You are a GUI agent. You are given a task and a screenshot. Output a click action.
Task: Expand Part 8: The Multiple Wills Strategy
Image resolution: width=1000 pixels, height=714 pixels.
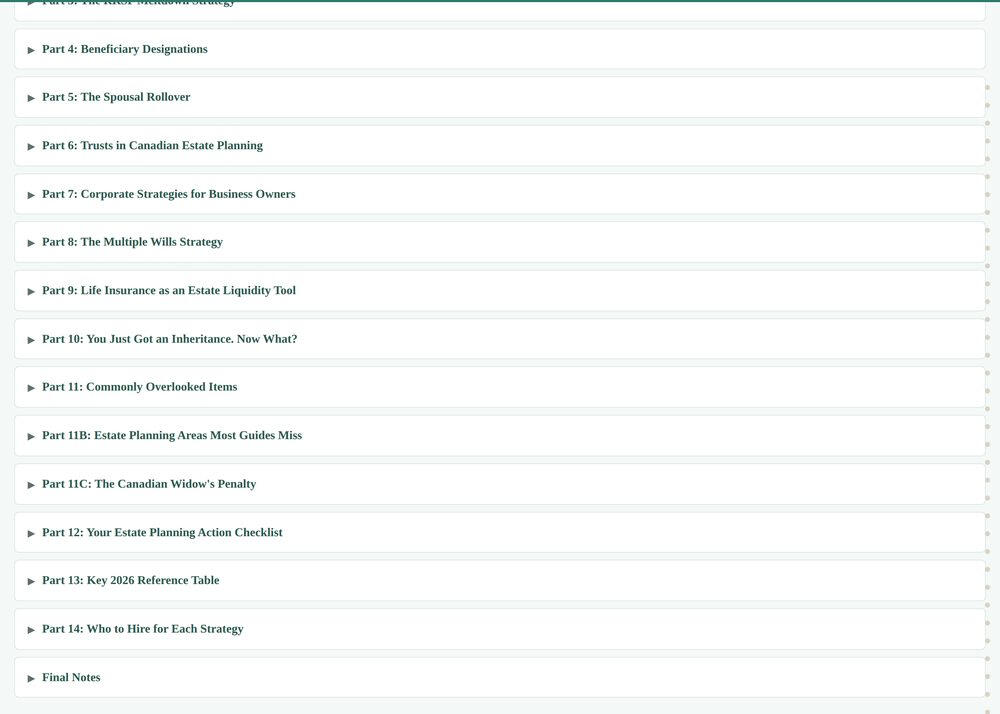tap(500, 242)
